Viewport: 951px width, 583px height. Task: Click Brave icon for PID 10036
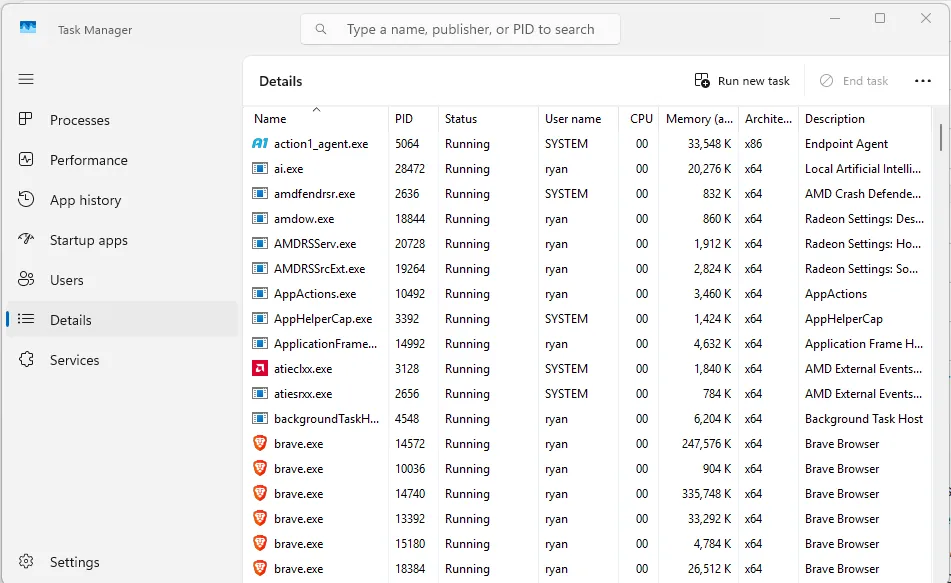pos(260,468)
